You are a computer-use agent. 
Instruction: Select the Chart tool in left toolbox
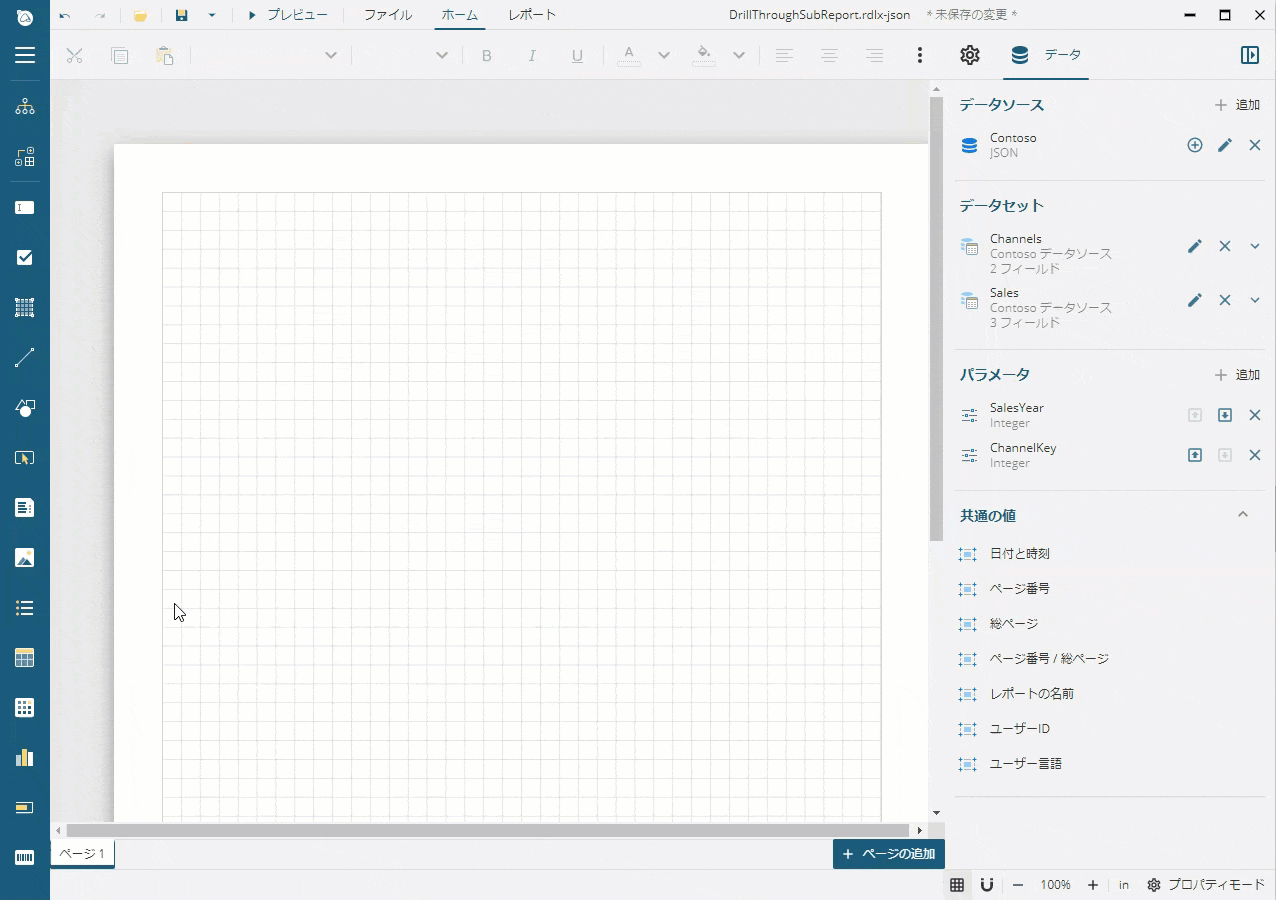click(25, 758)
